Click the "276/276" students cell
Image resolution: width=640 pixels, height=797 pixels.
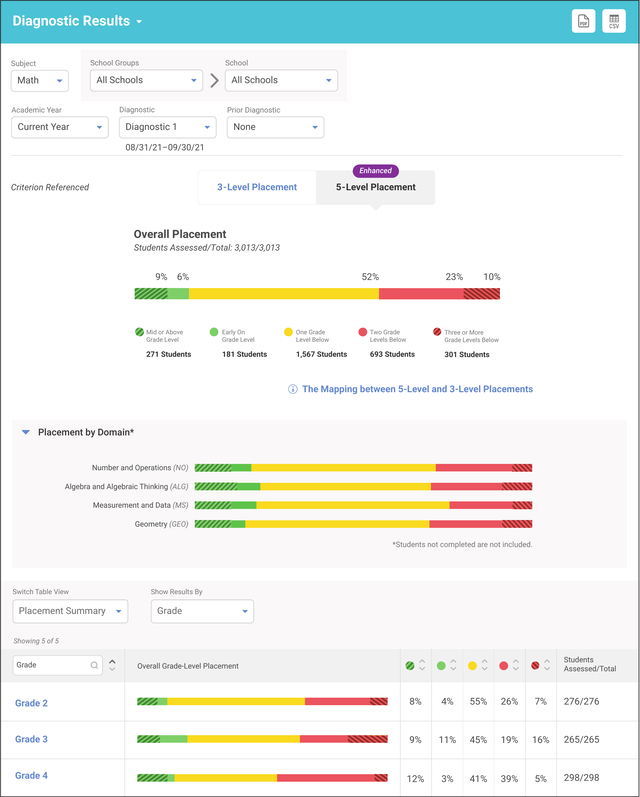pyautogui.click(x=582, y=701)
